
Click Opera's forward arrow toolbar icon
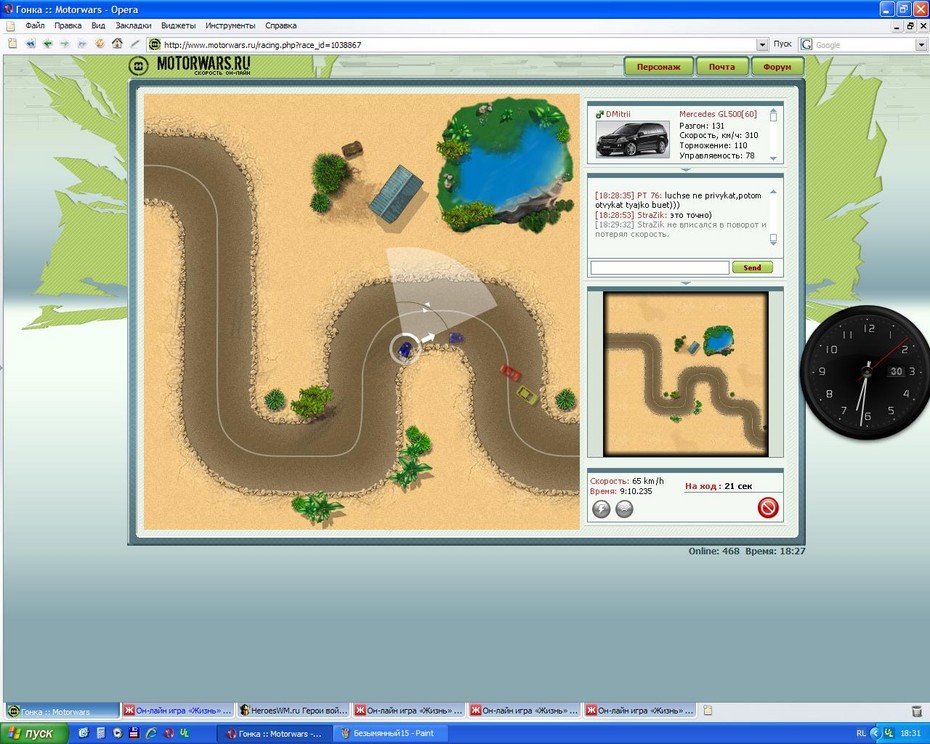pos(65,44)
